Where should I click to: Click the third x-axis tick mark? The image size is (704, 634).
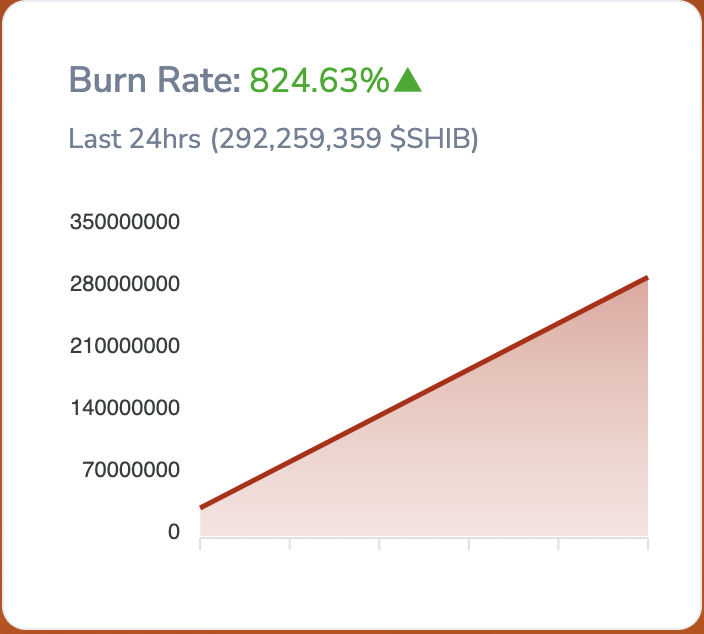(380, 543)
